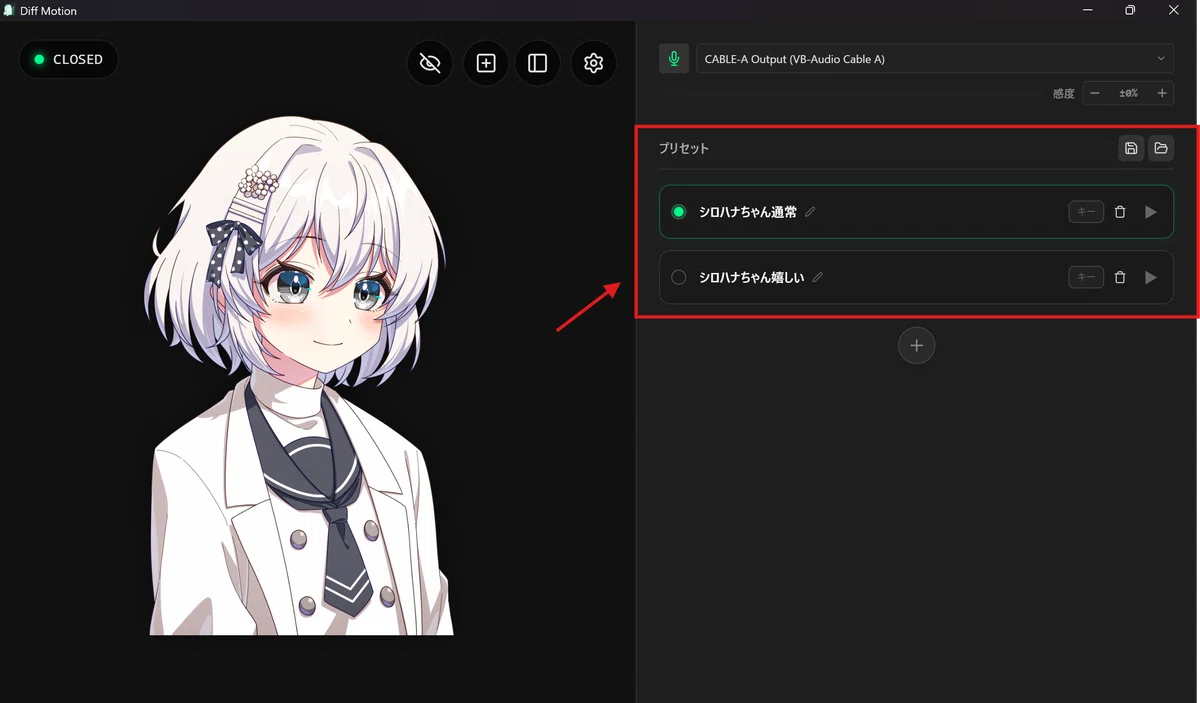Click the ±0% sensitivity value

1128,93
